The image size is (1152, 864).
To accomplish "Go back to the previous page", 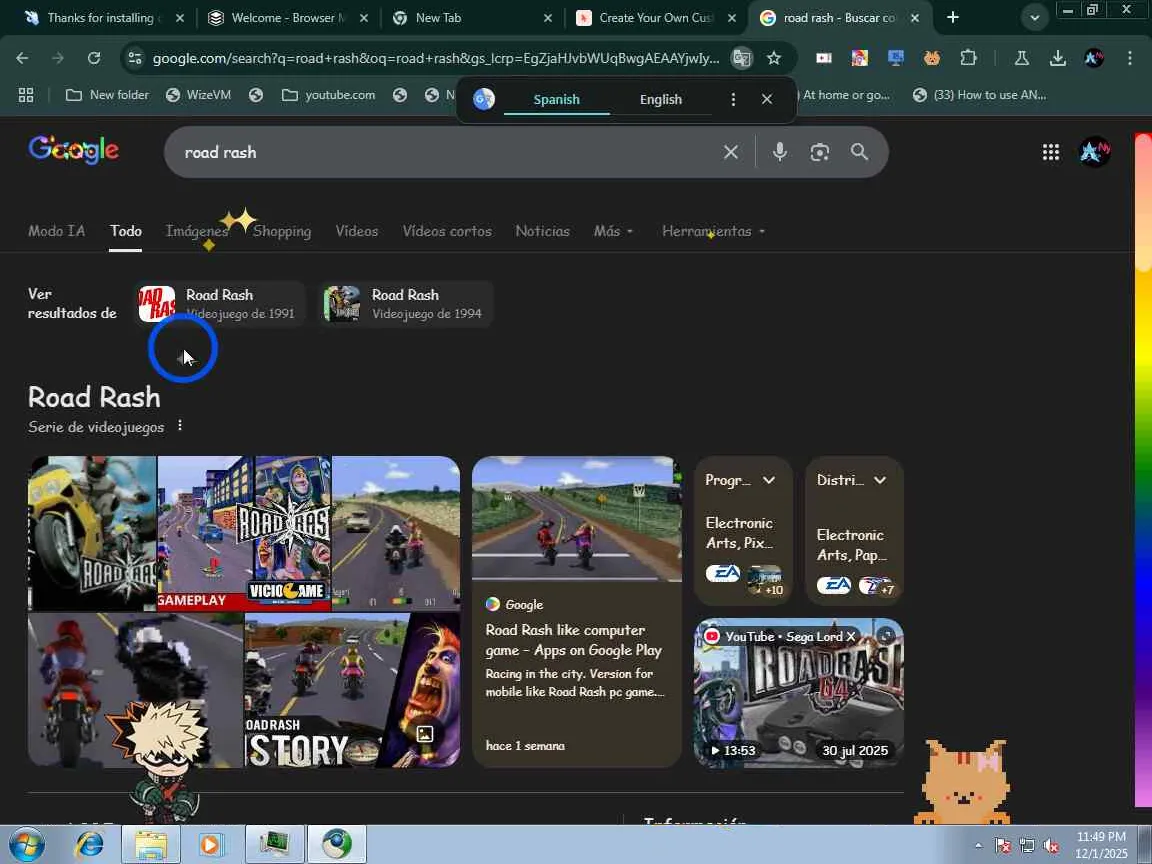I will click(22, 58).
